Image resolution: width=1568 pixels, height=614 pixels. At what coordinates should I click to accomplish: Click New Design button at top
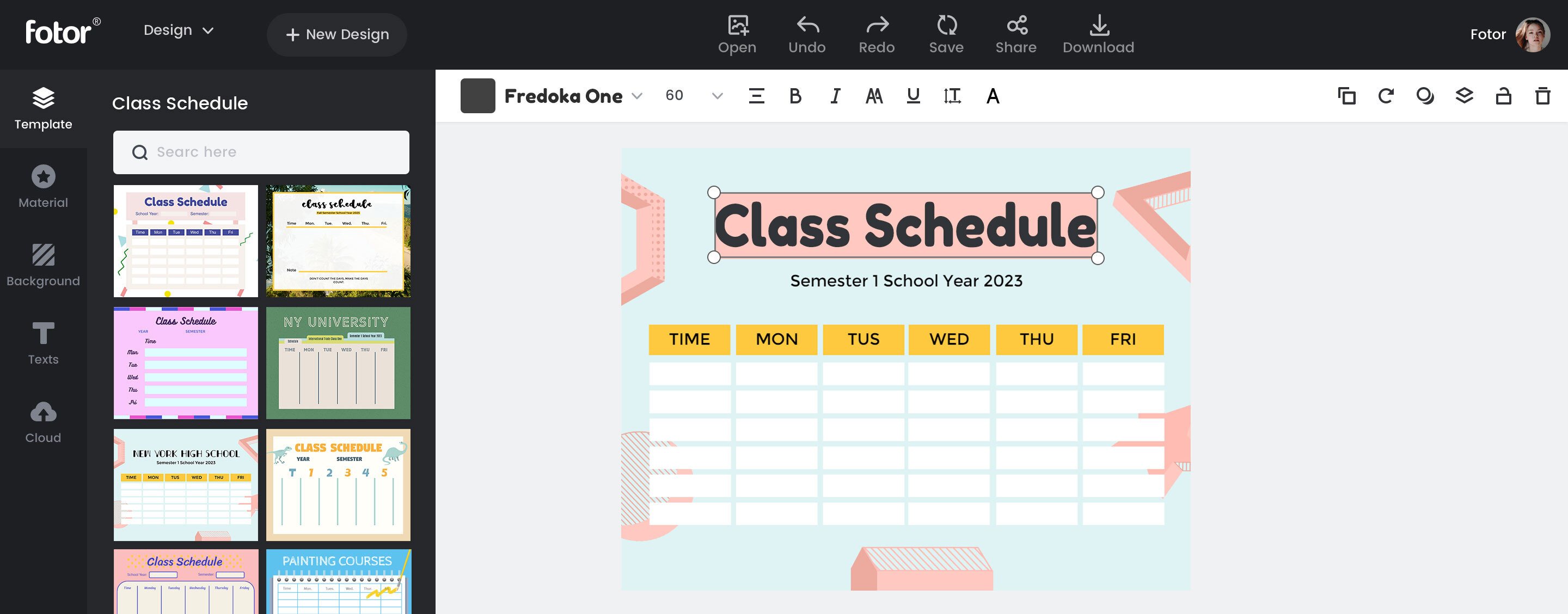(338, 35)
